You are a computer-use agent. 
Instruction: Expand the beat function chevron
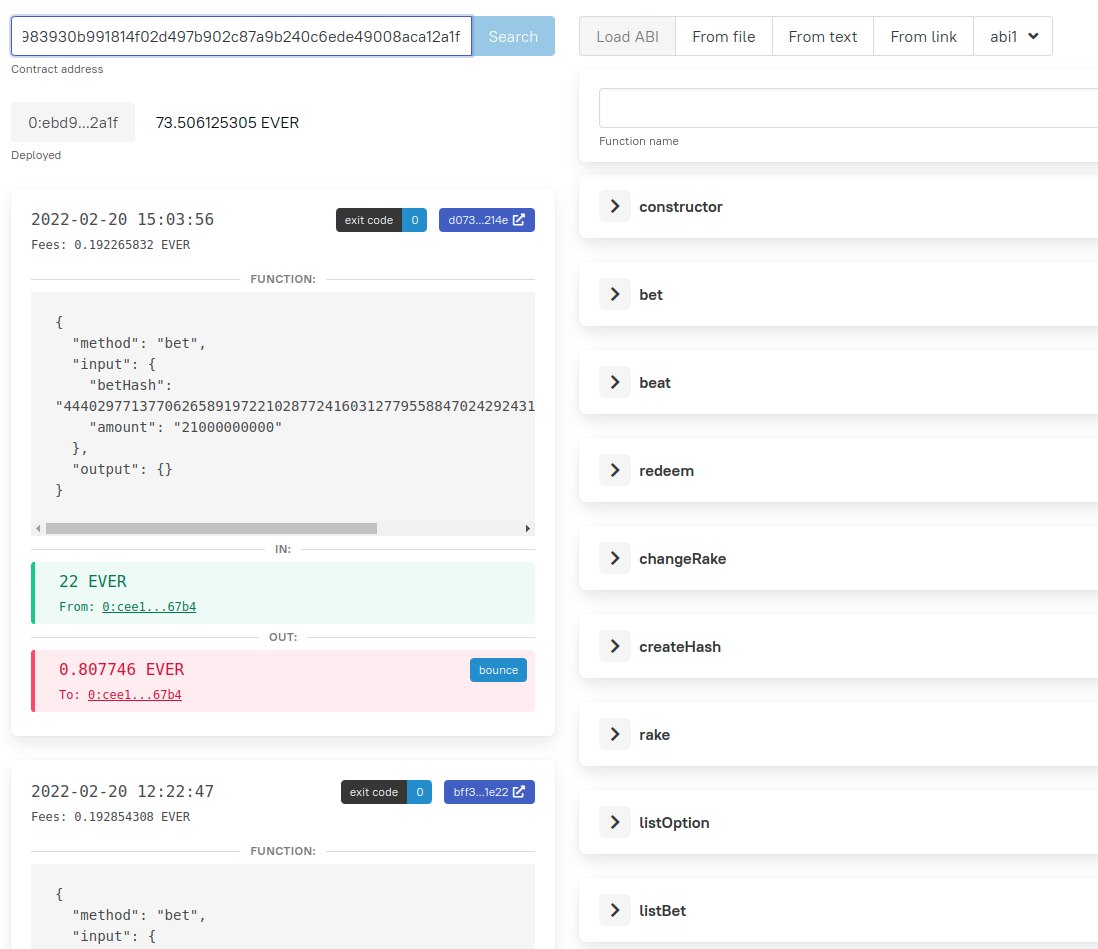[x=615, y=383]
